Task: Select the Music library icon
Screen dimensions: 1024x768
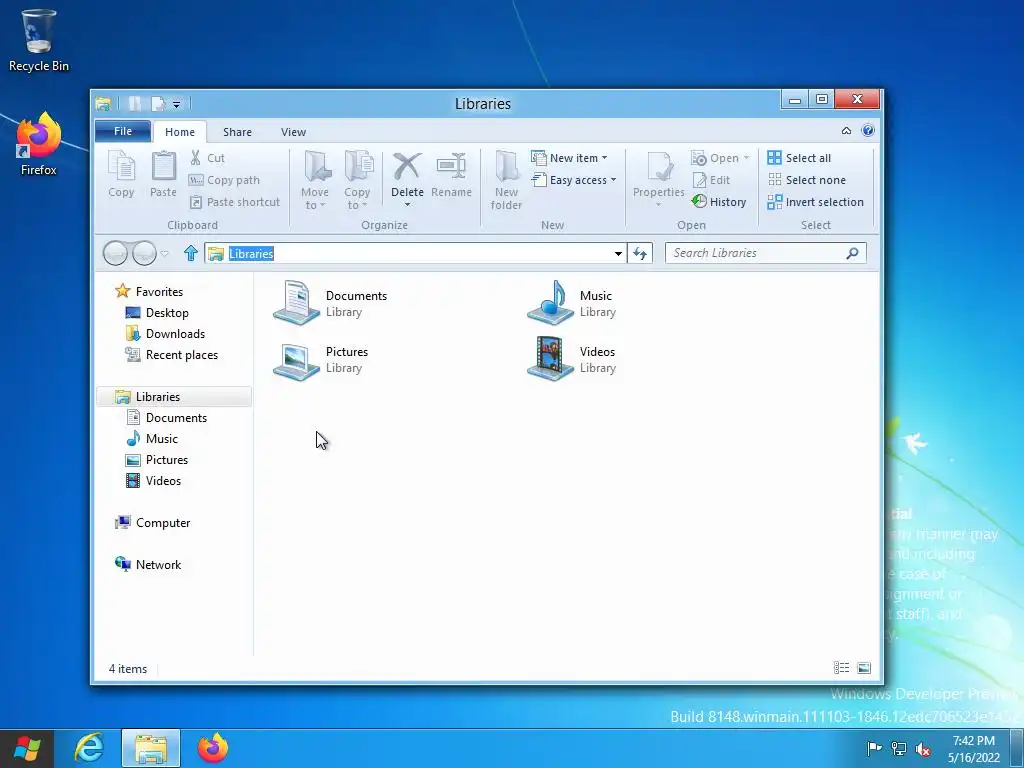Action: 551,303
